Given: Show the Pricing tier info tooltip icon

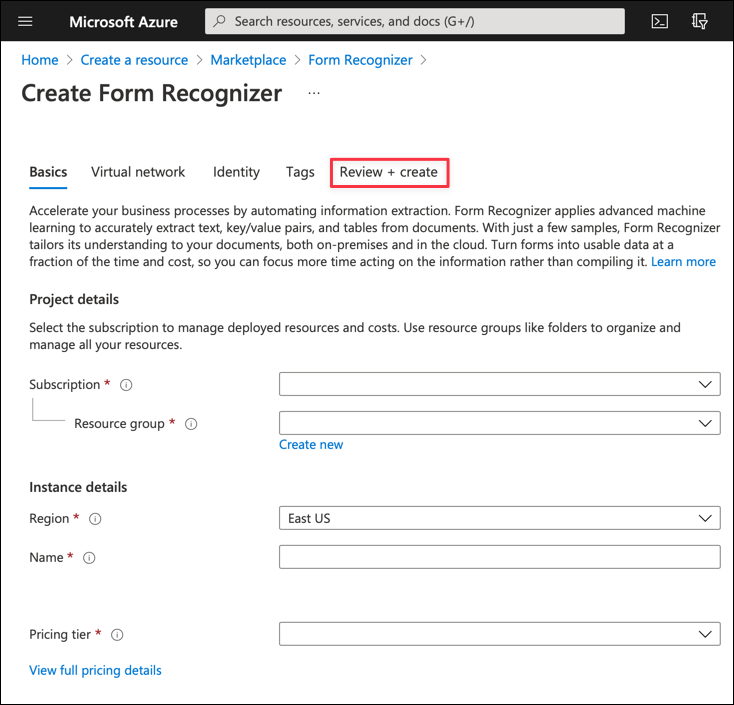Looking at the screenshot, I should point(117,634).
